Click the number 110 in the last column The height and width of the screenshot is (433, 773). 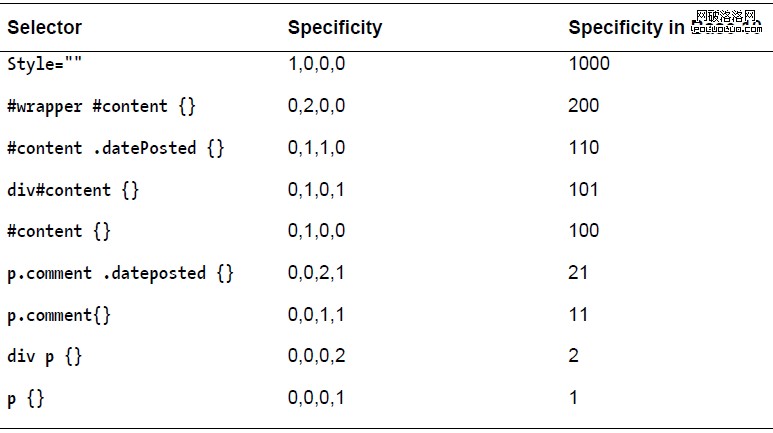pos(584,148)
